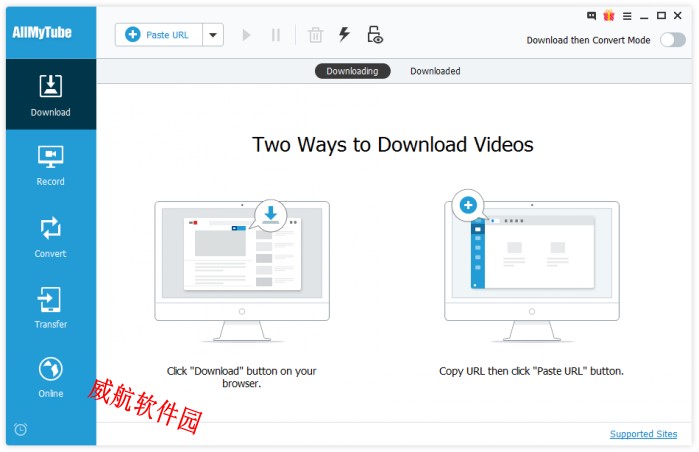Expand the Paste URL dropdown arrow
Viewport: 699px width, 452px height.
point(212,35)
